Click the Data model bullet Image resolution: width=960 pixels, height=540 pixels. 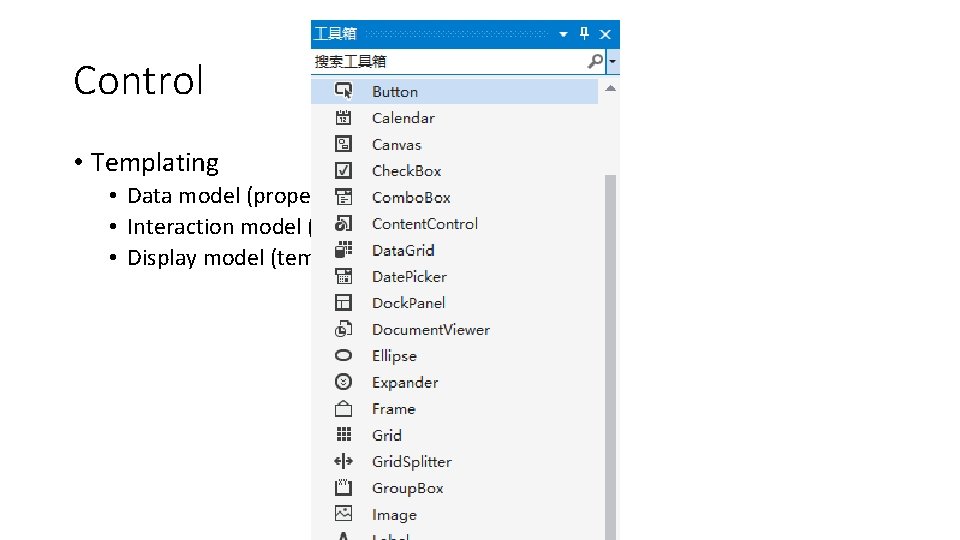(219, 196)
